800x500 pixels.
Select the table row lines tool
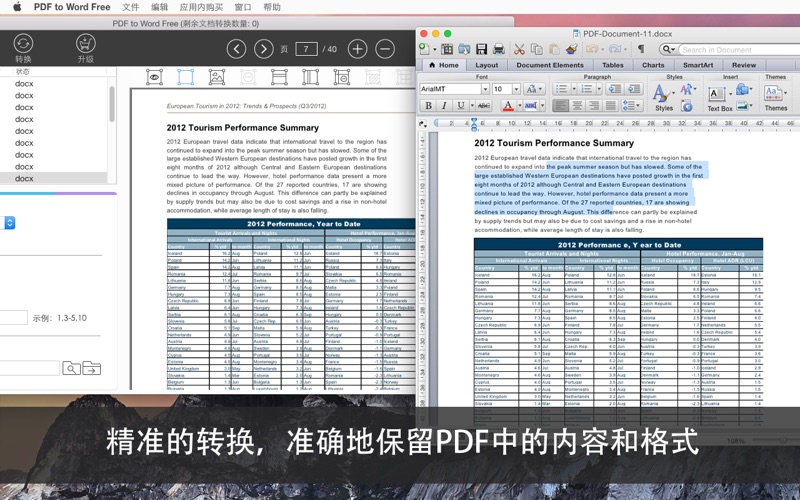pyautogui.click(x=279, y=77)
